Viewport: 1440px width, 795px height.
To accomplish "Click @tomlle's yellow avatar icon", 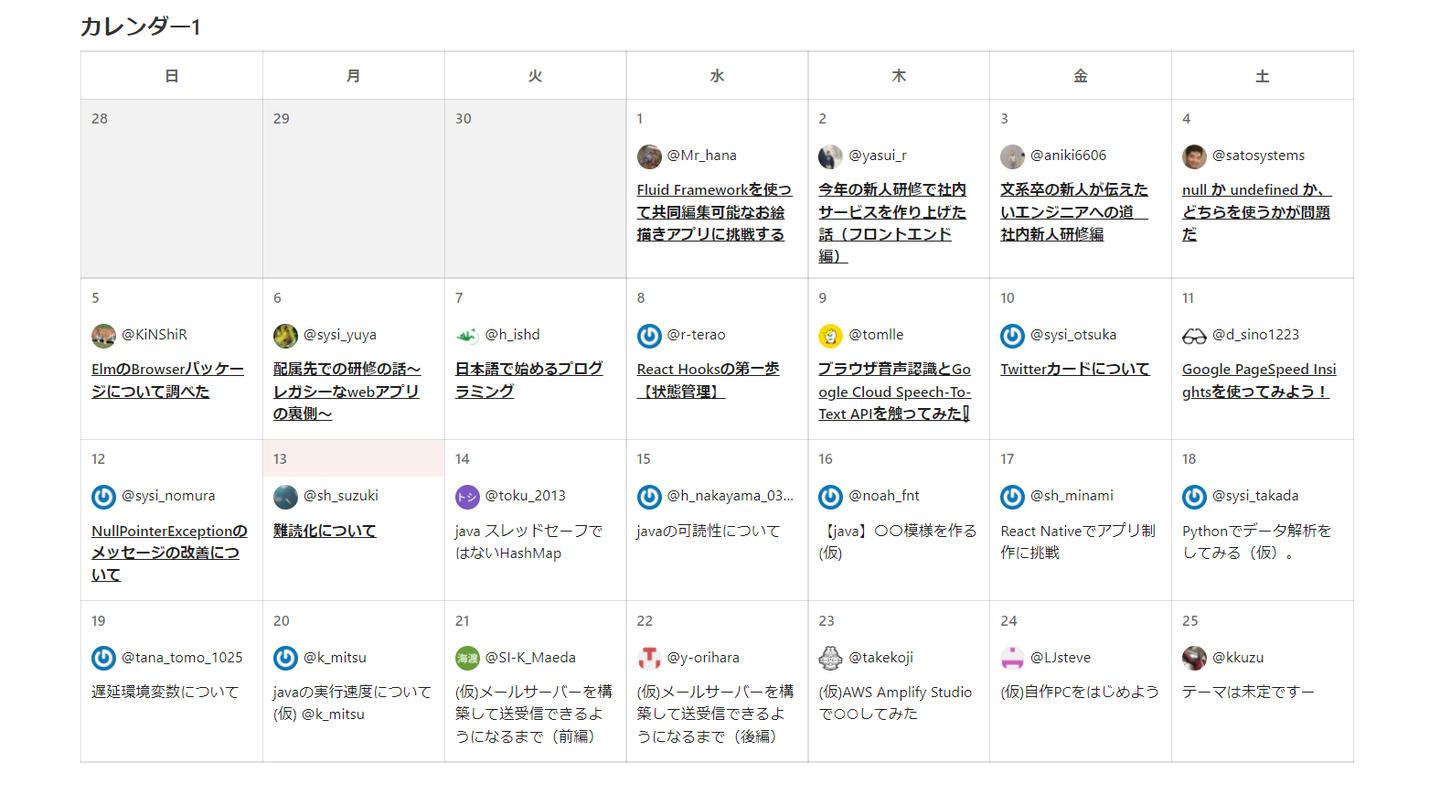I will click(831, 335).
